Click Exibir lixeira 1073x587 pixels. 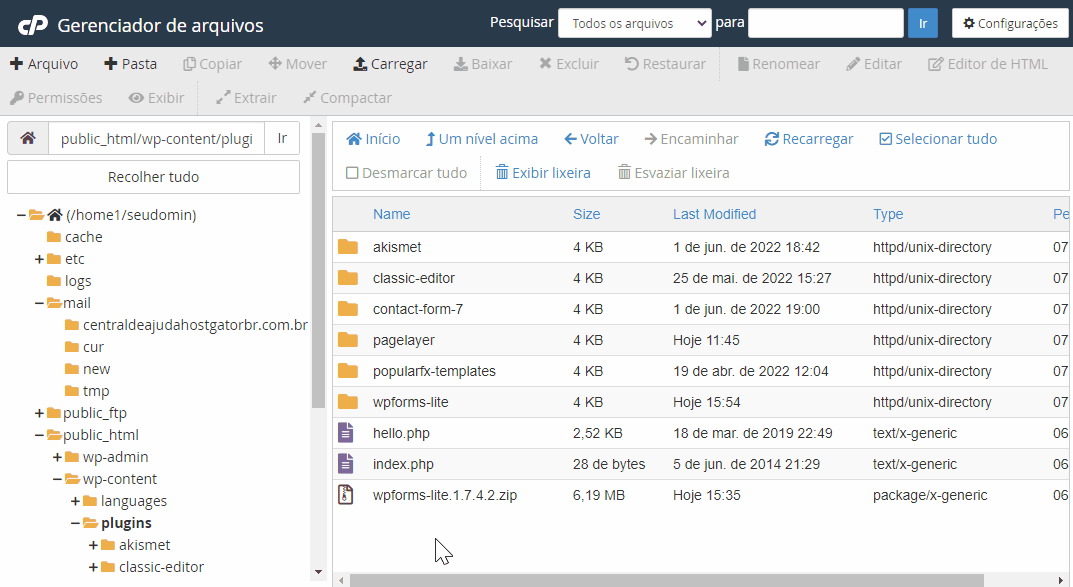point(543,173)
